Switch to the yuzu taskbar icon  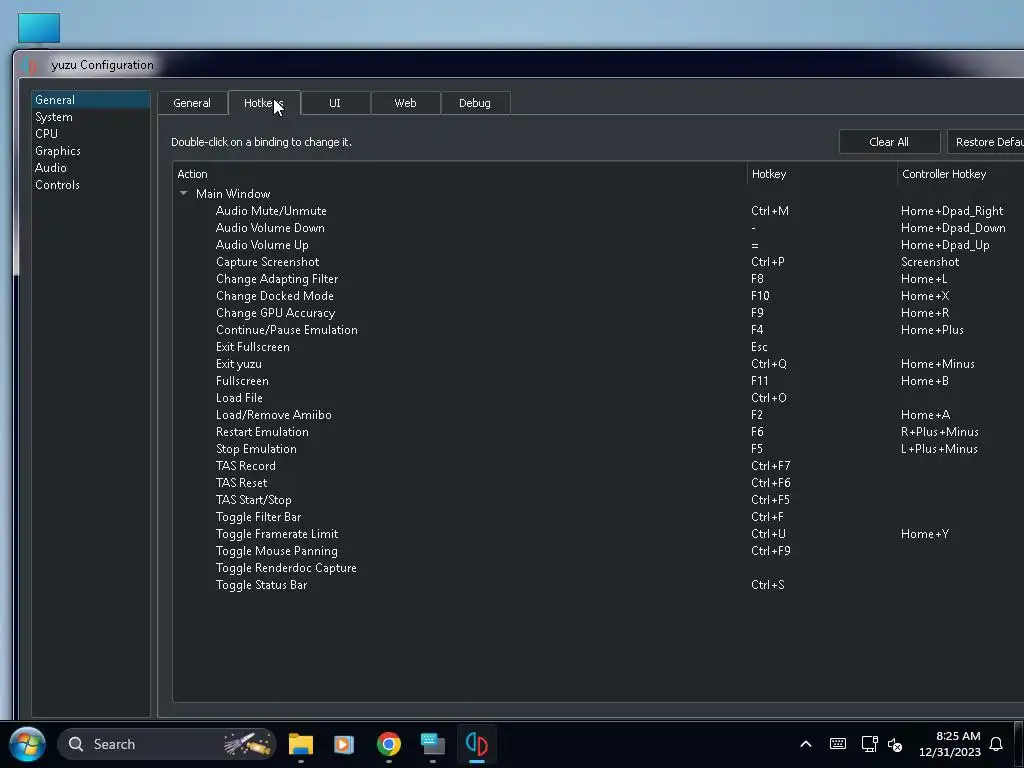477,744
